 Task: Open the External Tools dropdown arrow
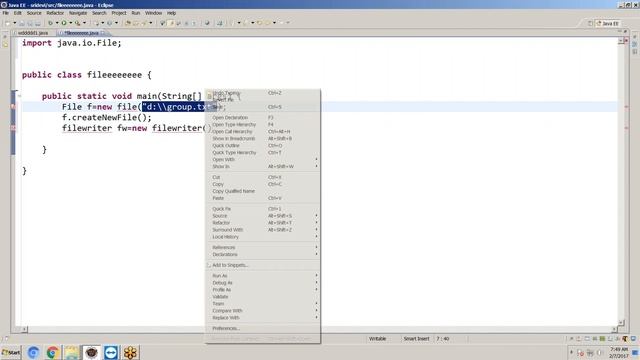click(x=84, y=23)
